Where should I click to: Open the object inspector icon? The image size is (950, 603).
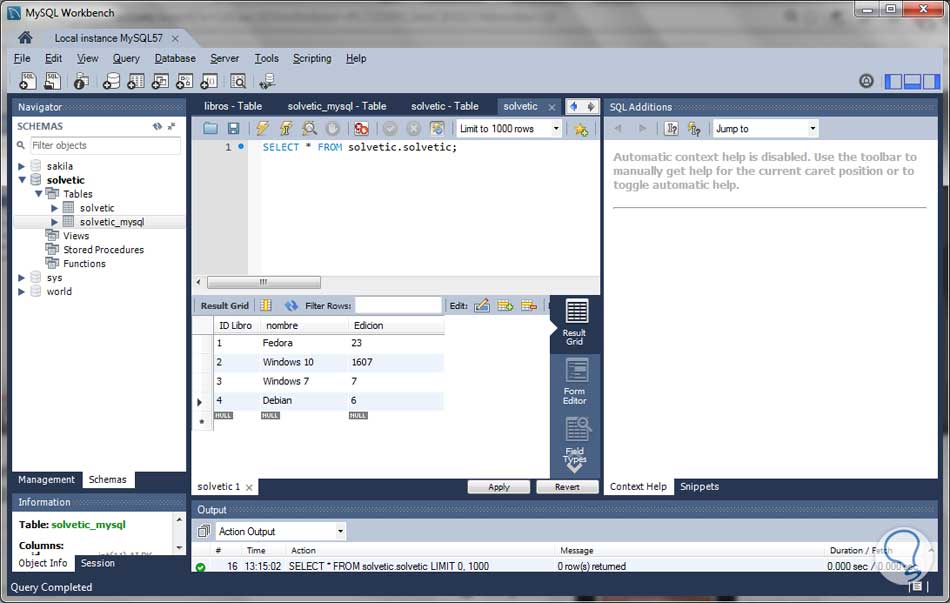[x=80, y=81]
